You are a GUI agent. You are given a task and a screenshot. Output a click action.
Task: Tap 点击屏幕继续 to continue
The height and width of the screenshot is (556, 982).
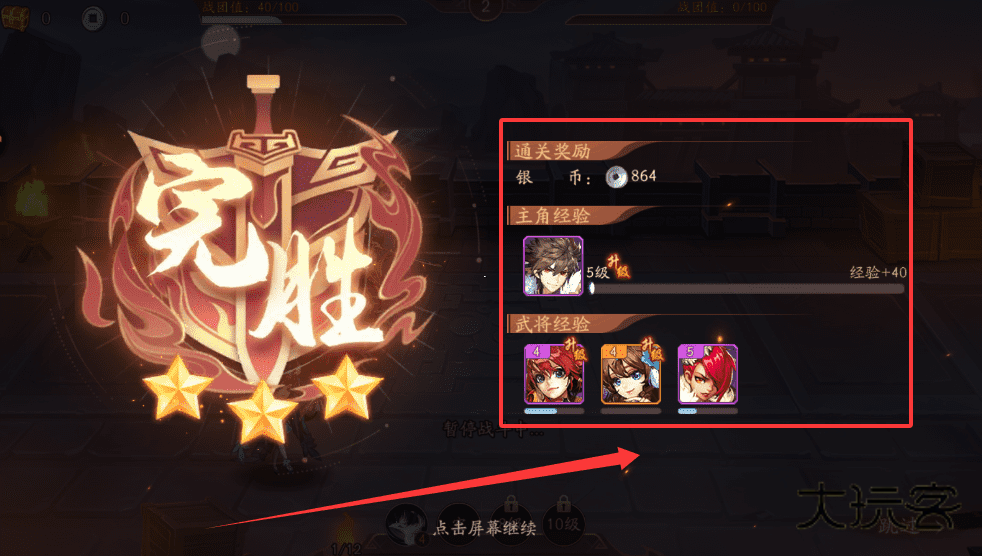[x=485, y=528]
